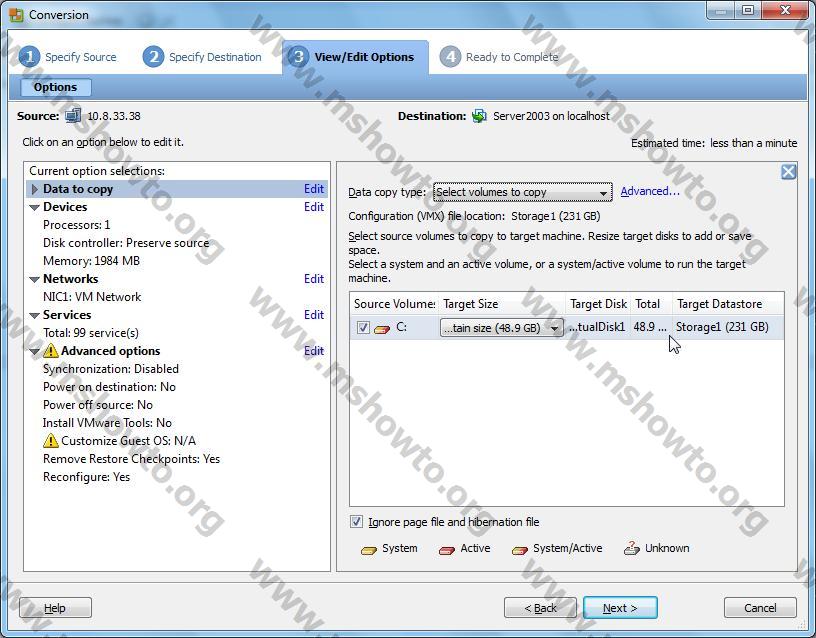Click the Active volume legend icon
The width and height of the screenshot is (816, 638).
click(447, 550)
